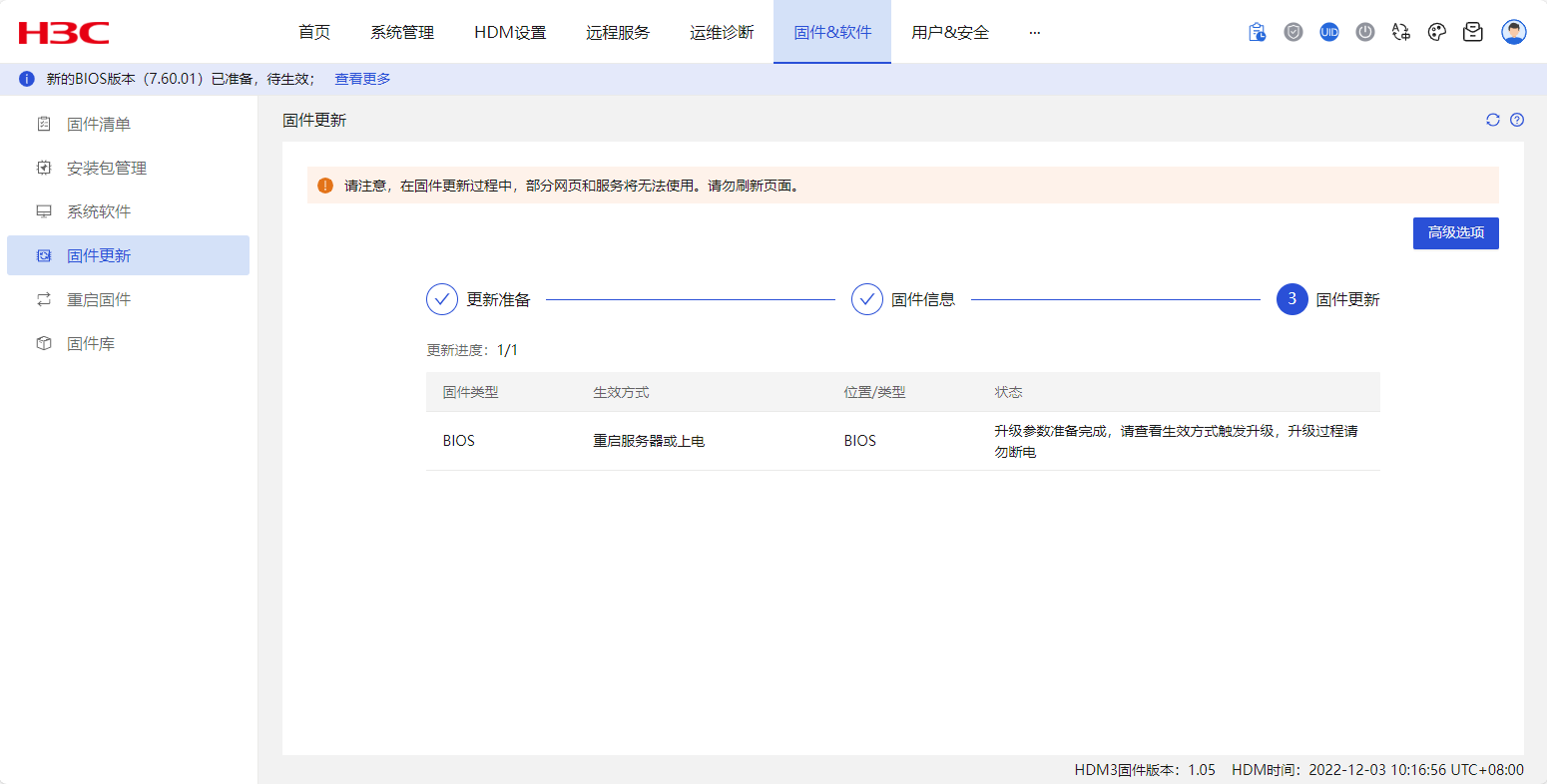Click the BIOS cell under 位置/类型
Viewport: 1547px width, 784px height.
pos(860,441)
